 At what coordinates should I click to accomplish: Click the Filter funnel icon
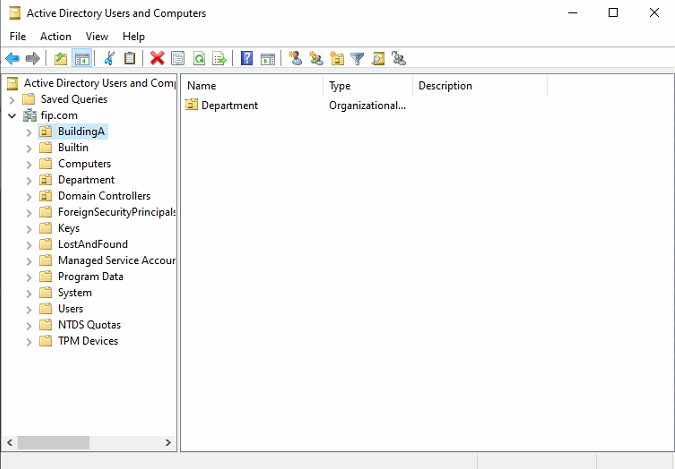point(357,58)
